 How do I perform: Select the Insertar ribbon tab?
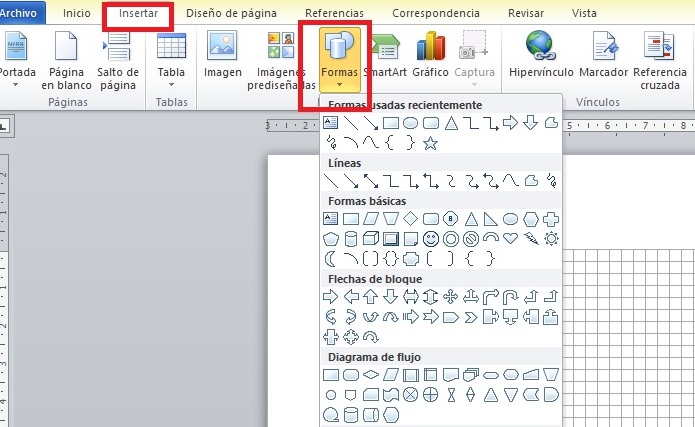coord(138,13)
